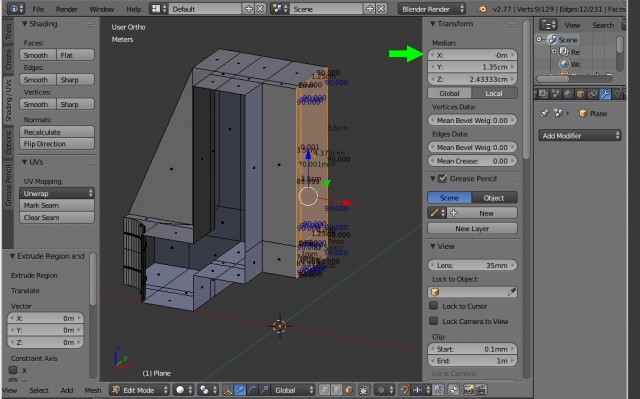
Task: Open the Help menu
Action: (x=133, y=9)
